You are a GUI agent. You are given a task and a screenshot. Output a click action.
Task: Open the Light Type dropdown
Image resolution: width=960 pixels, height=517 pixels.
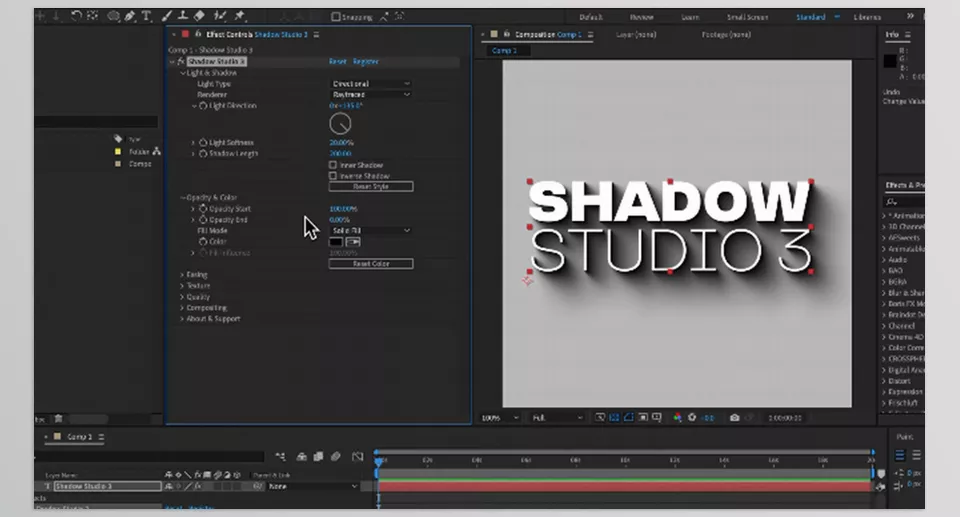click(x=370, y=83)
